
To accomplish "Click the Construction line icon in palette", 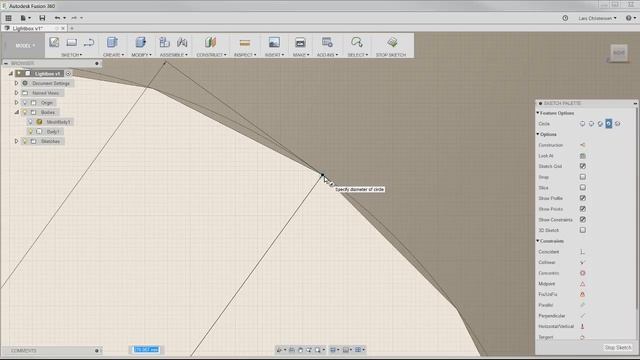I will pyautogui.click(x=582, y=145).
